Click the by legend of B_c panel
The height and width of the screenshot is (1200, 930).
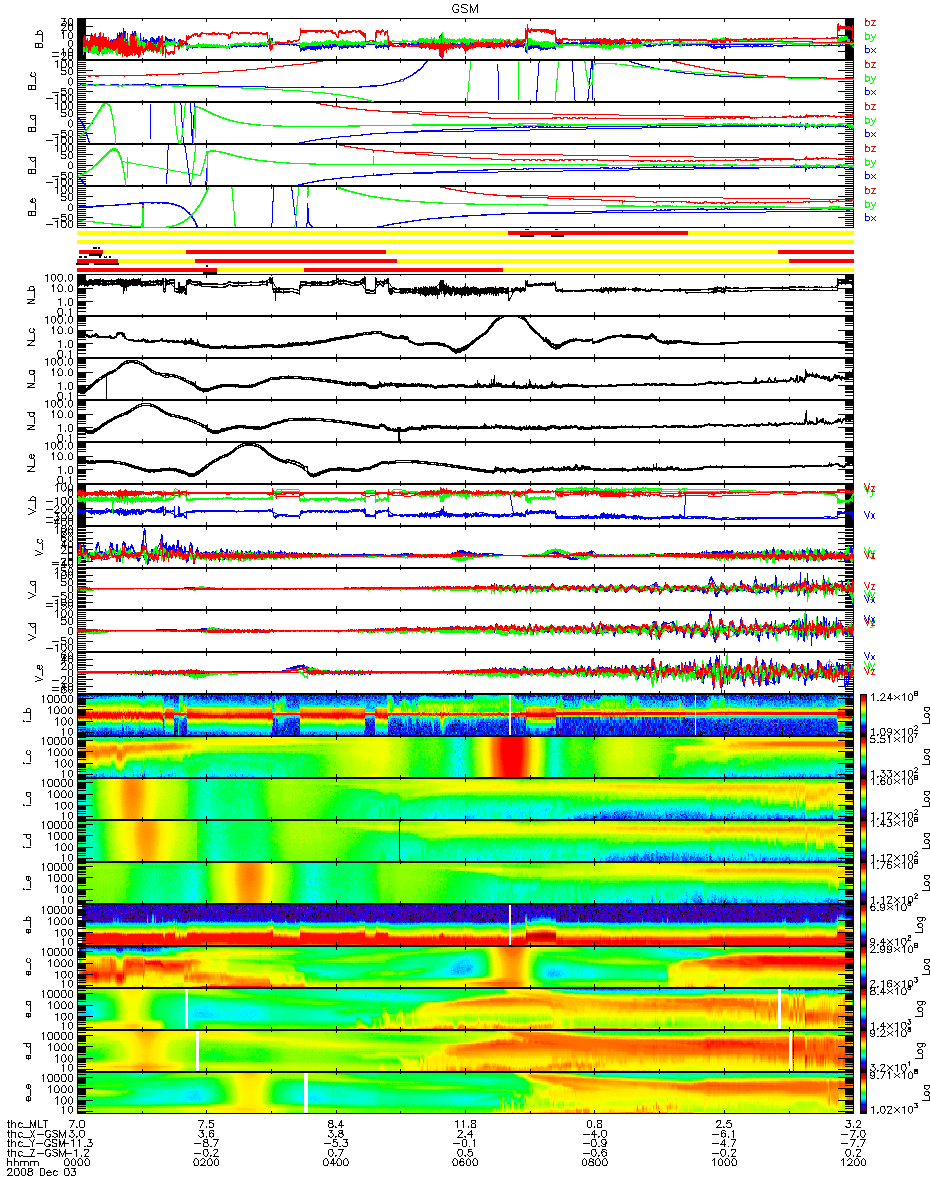point(870,77)
